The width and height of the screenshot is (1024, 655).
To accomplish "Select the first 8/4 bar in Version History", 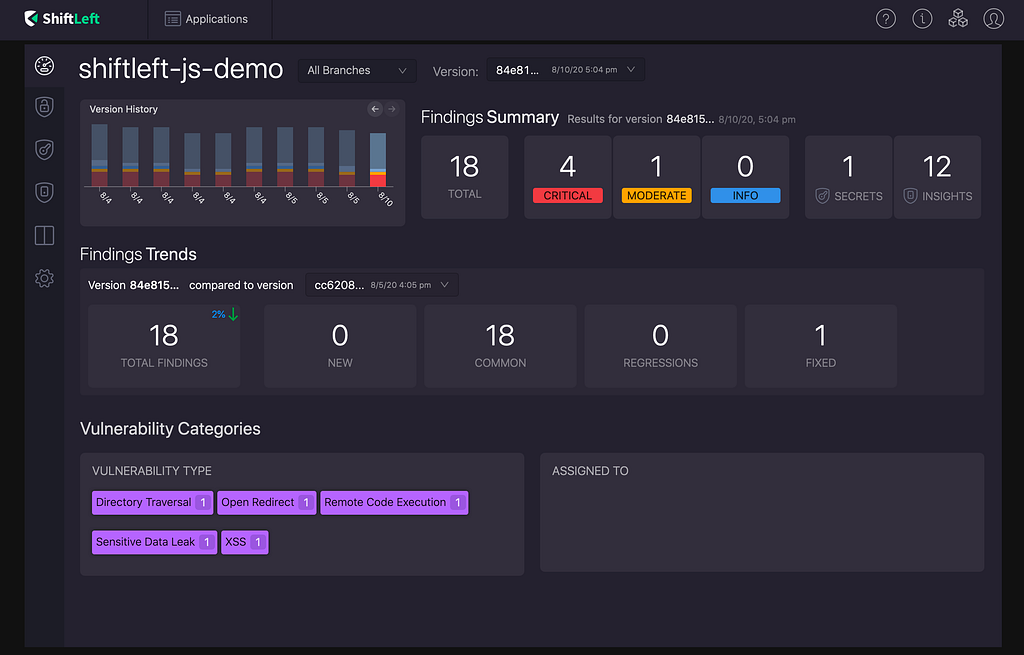I will tap(99, 155).
